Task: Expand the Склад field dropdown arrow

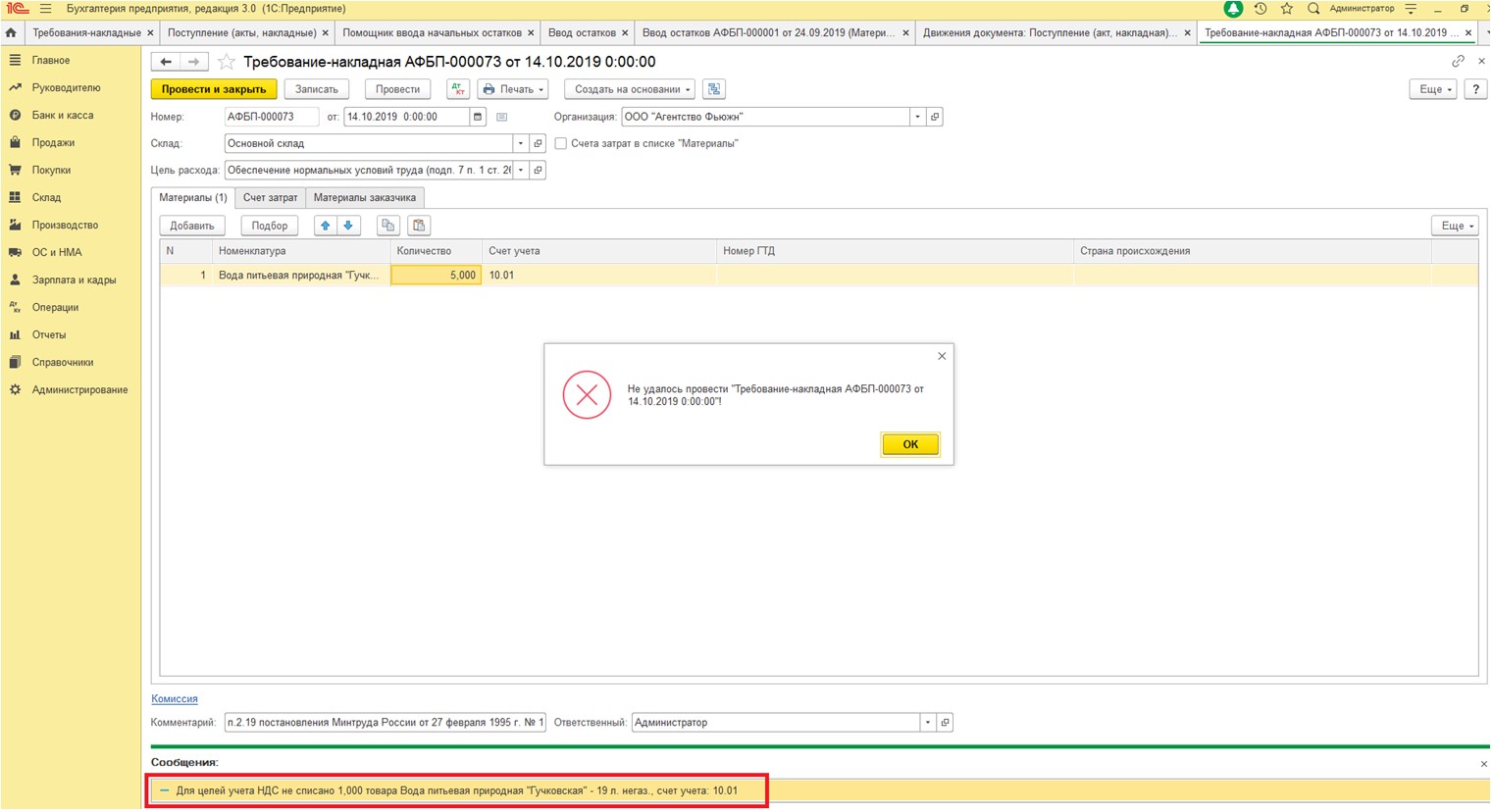Action: [521, 143]
